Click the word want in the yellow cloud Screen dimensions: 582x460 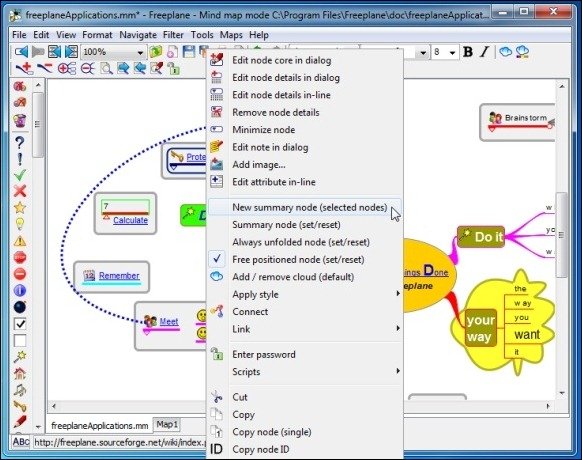(x=527, y=334)
